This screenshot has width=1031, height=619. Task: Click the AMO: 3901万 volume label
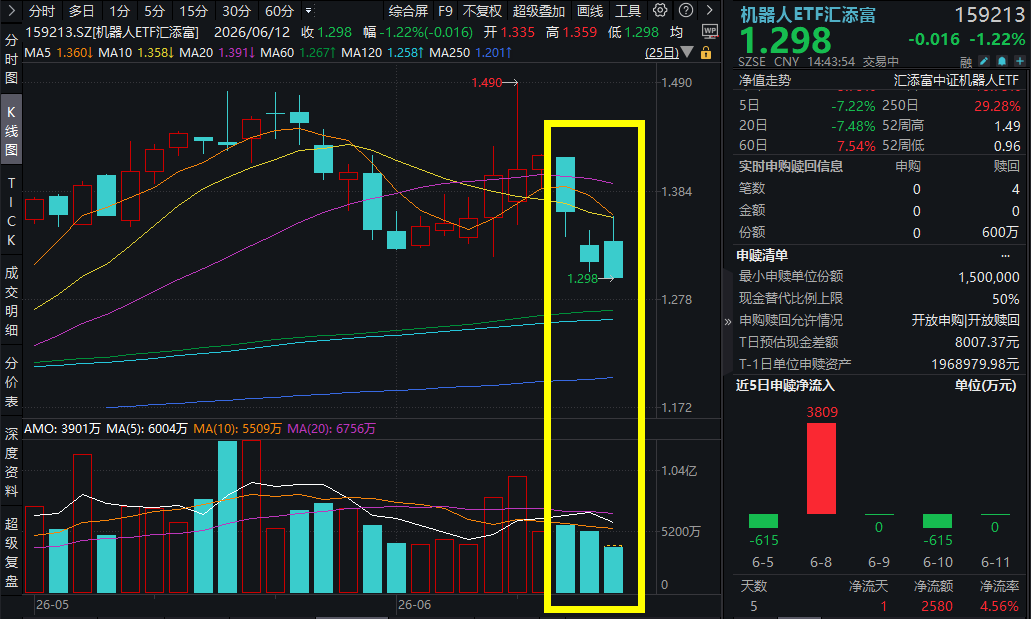(62, 429)
